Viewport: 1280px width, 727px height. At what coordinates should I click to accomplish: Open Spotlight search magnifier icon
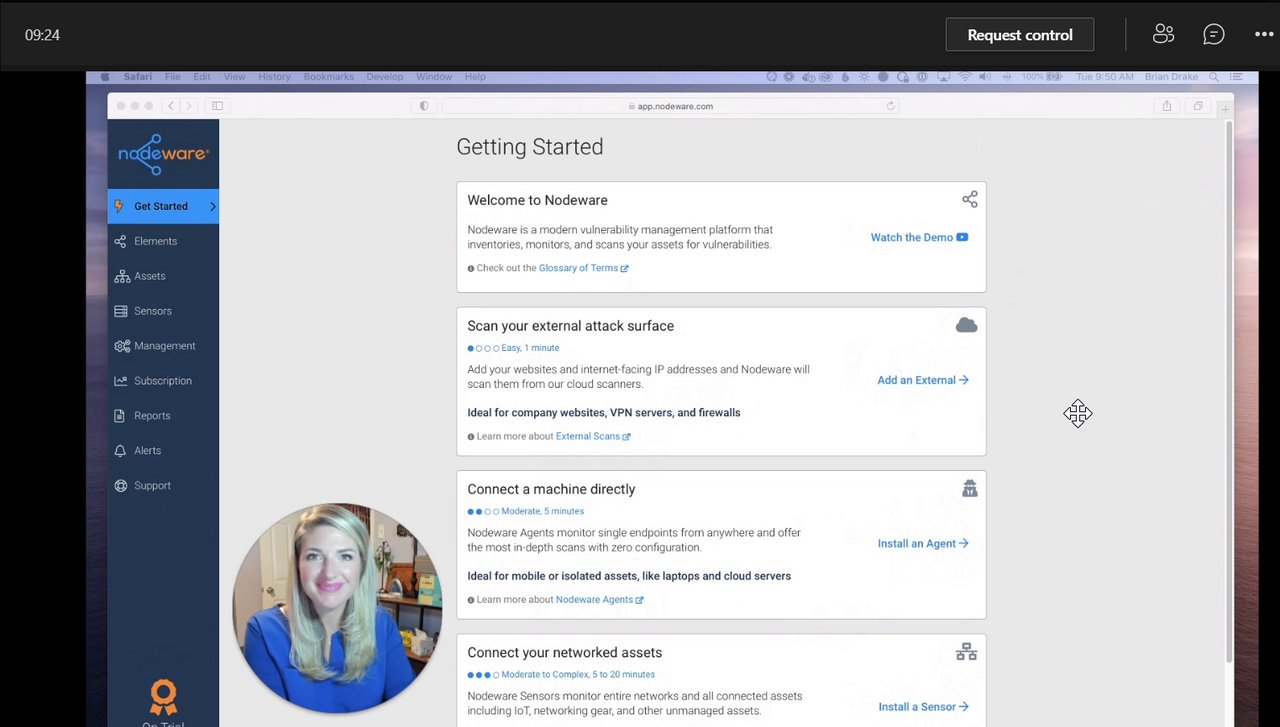point(1214,77)
